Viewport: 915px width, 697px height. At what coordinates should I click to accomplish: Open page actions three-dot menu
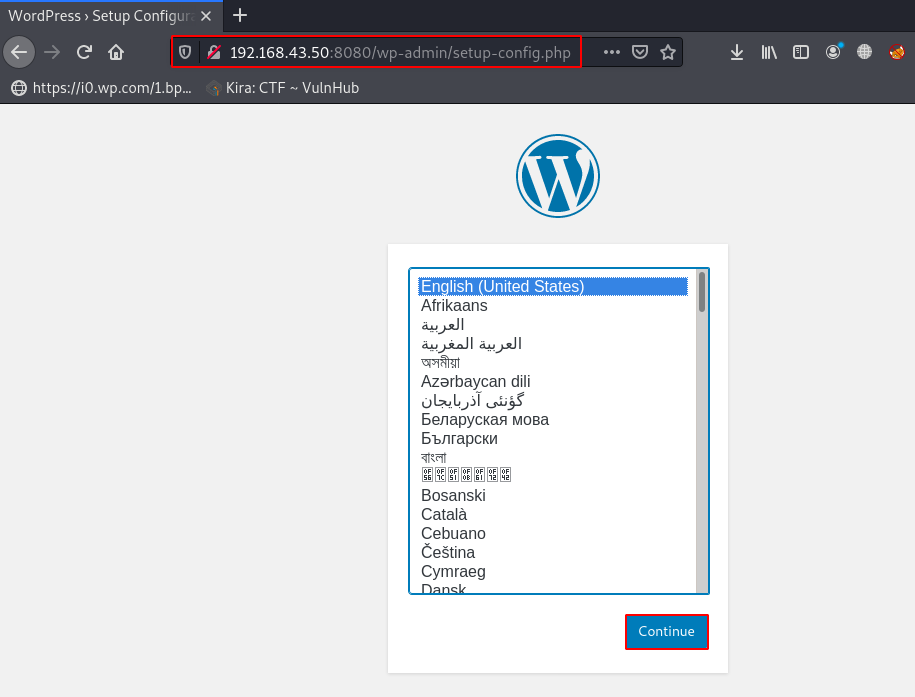coord(612,53)
